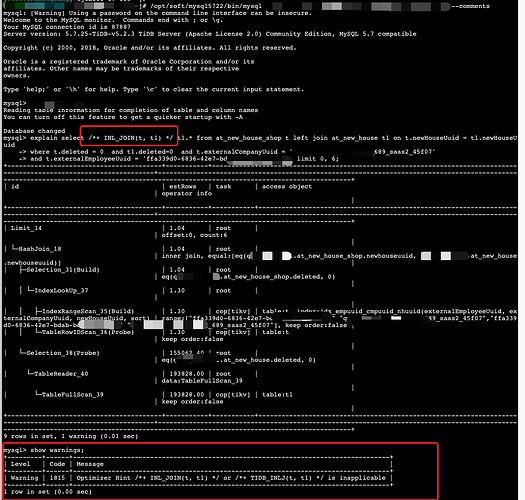
Task: Click the operator info column header
Action: (x=187, y=194)
